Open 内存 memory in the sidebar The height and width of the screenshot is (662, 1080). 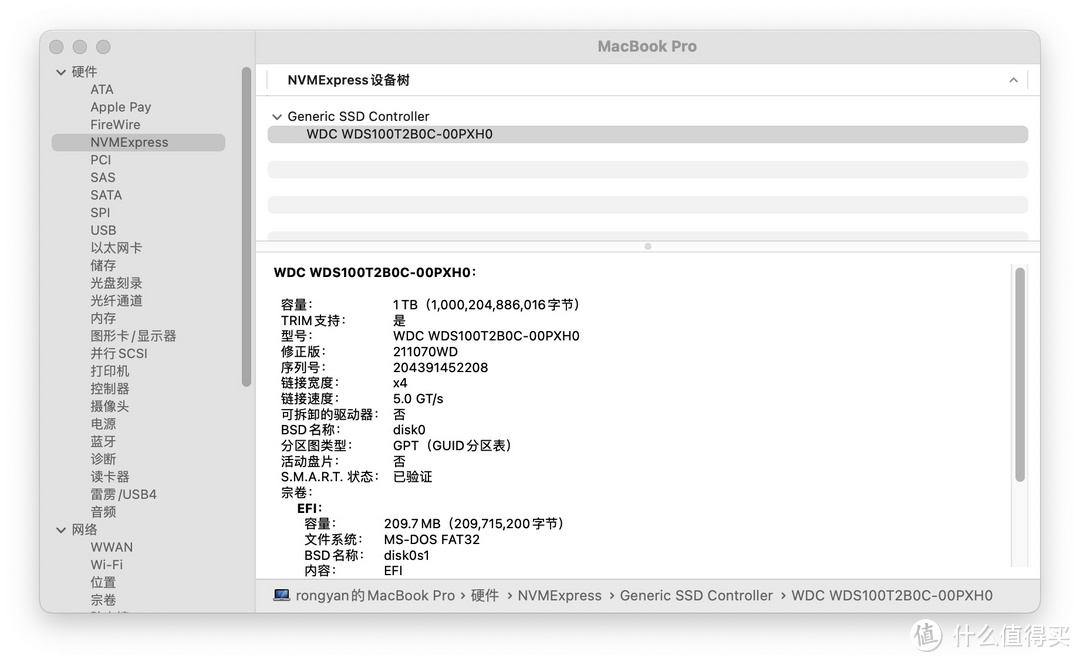click(103, 318)
